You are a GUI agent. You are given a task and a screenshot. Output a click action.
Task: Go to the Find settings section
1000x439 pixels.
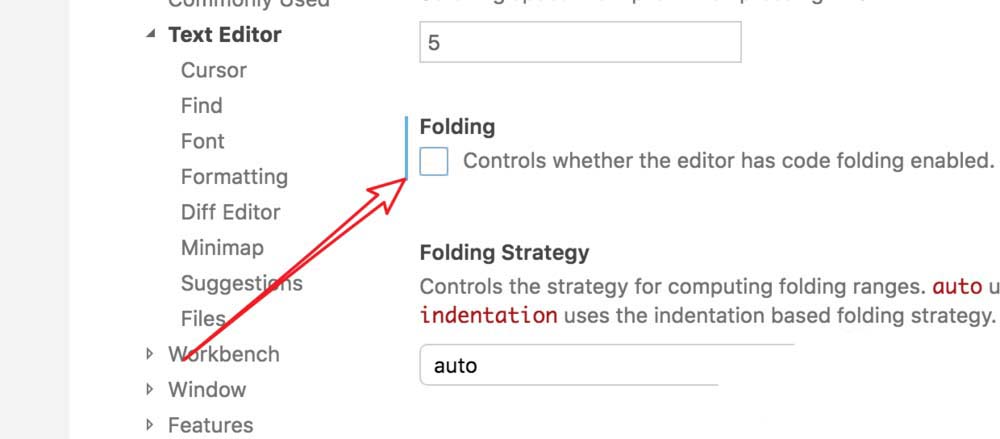201,105
